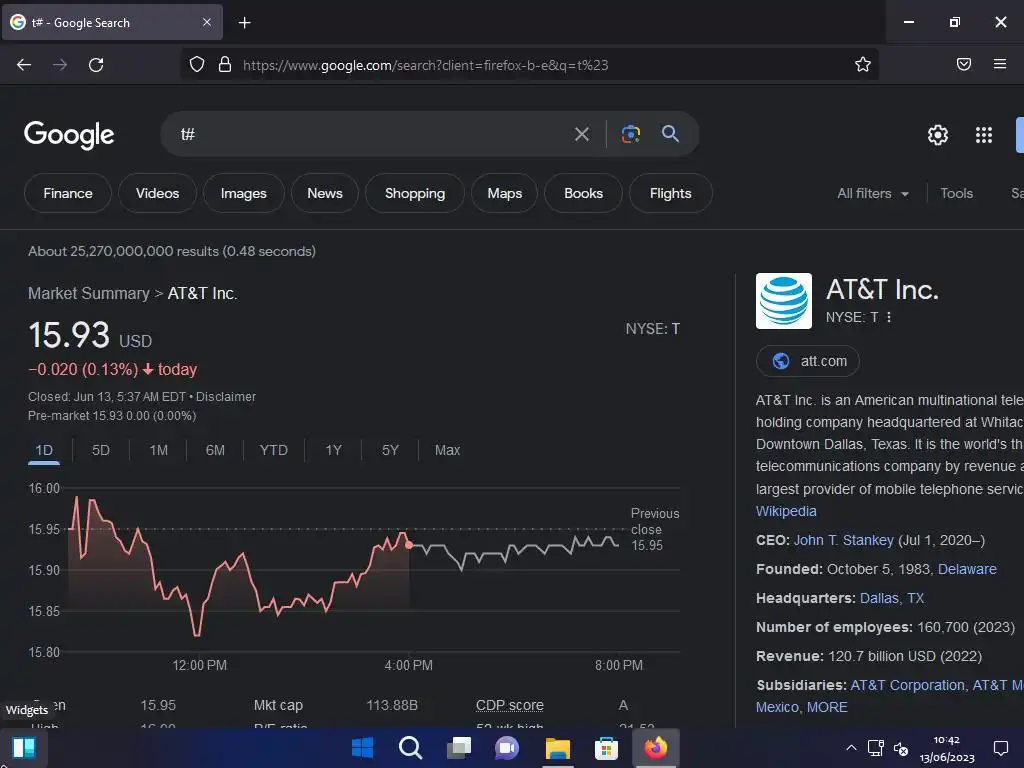Switch to Shopping results
The height and width of the screenshot is (768, 1024).
pos(415,193)
